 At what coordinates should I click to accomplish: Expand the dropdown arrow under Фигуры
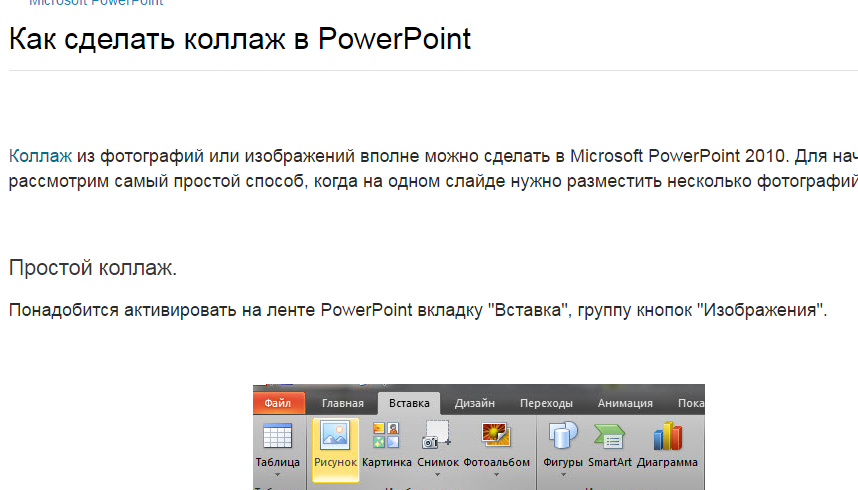click(x=562, y=475)
